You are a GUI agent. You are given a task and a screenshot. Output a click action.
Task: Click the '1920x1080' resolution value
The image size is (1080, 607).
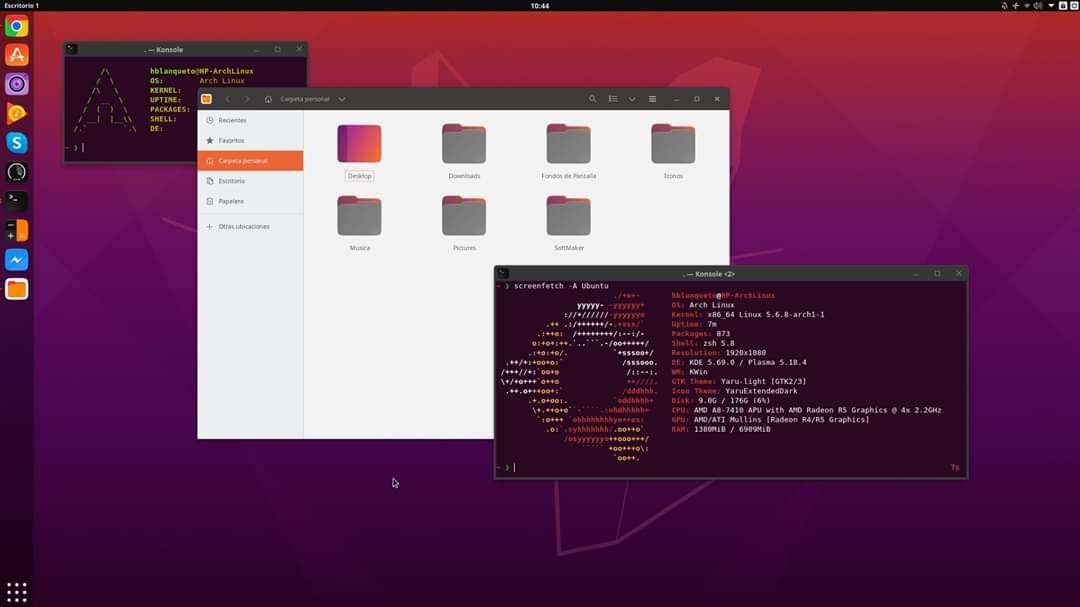(745, 353)
